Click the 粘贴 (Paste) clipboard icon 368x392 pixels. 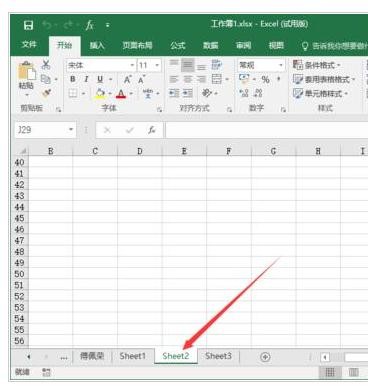click(x=26, y=71)
